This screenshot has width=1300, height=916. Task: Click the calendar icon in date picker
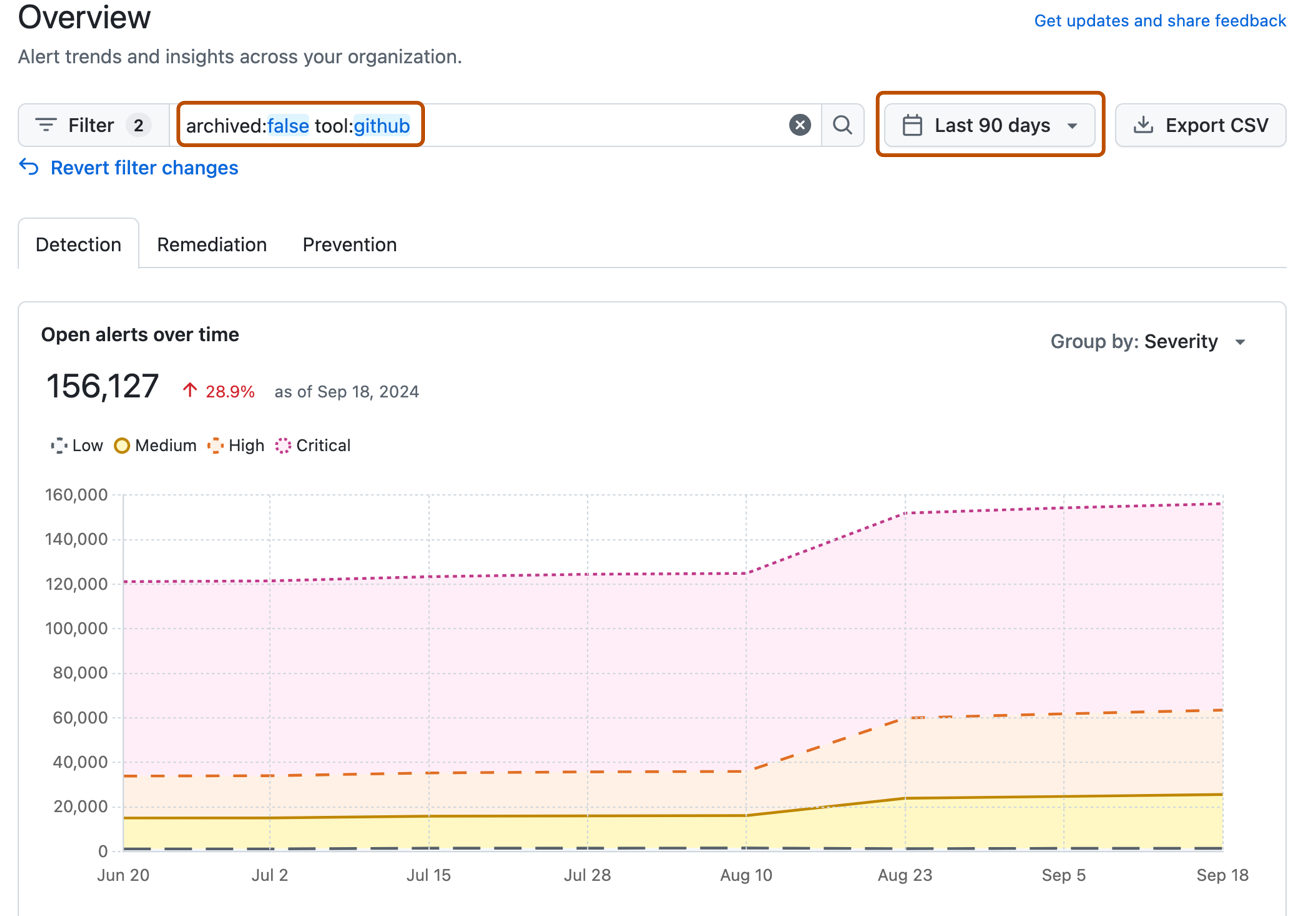(912, 126)
